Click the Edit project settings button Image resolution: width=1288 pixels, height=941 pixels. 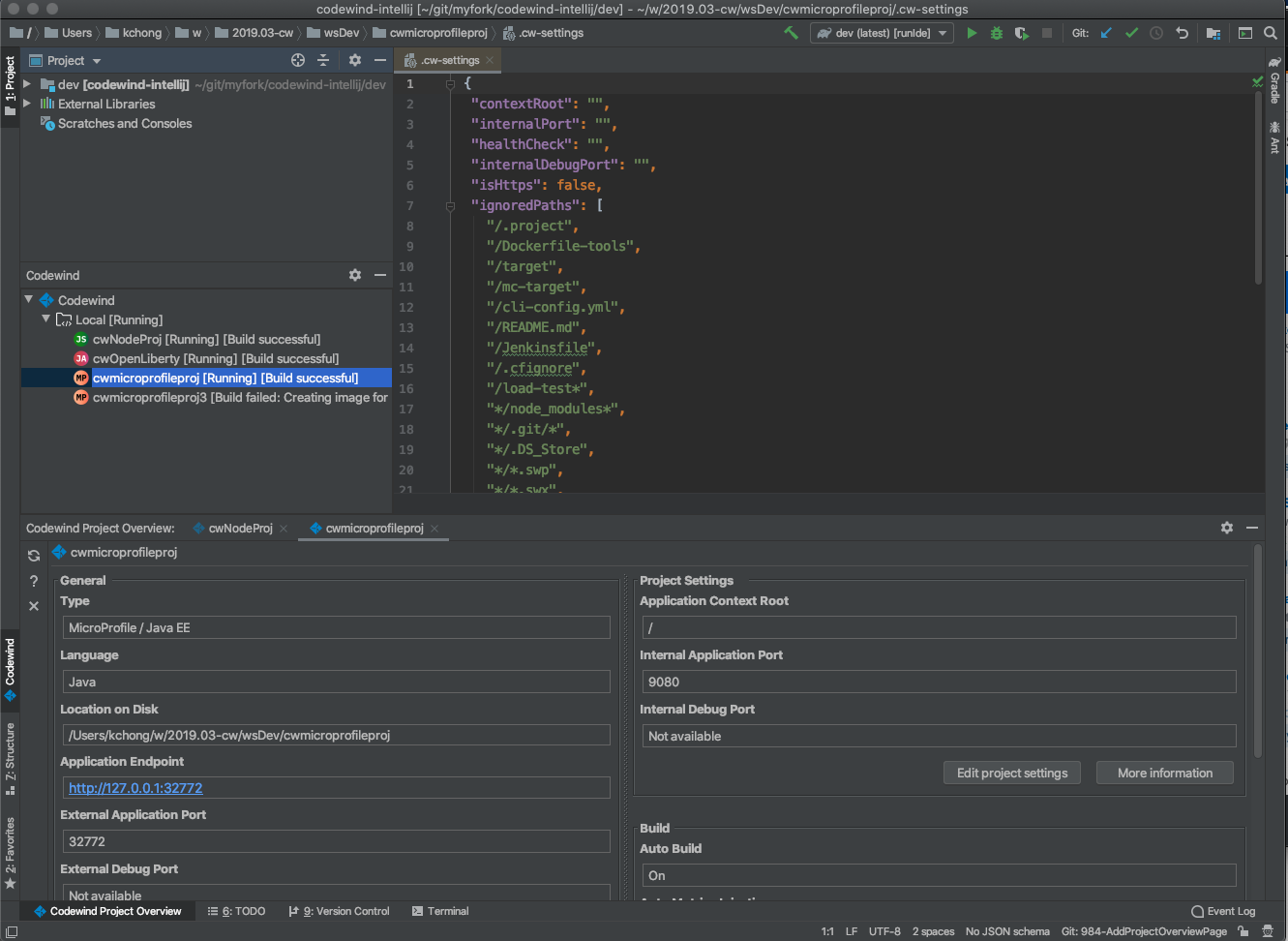click(1011, 773)
